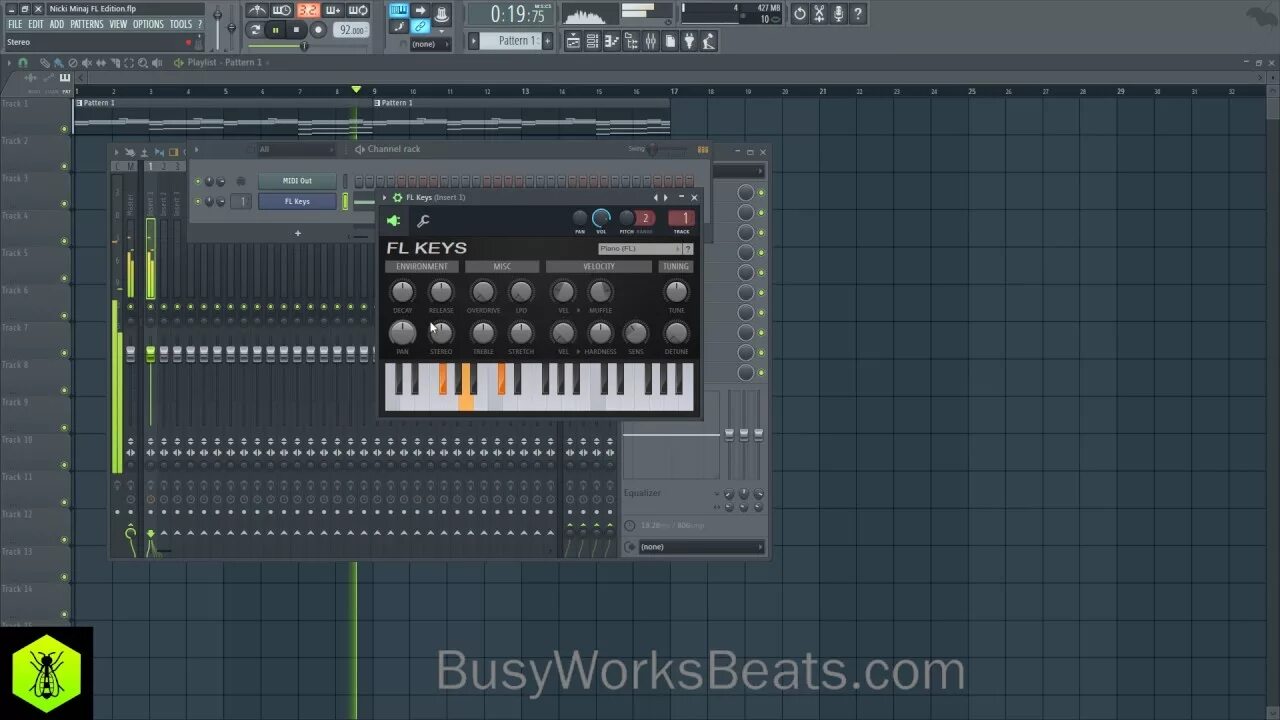Screen dimensions: 1280x720
Task: Toggle wait for input before recording
Action: tap(282, 10)
